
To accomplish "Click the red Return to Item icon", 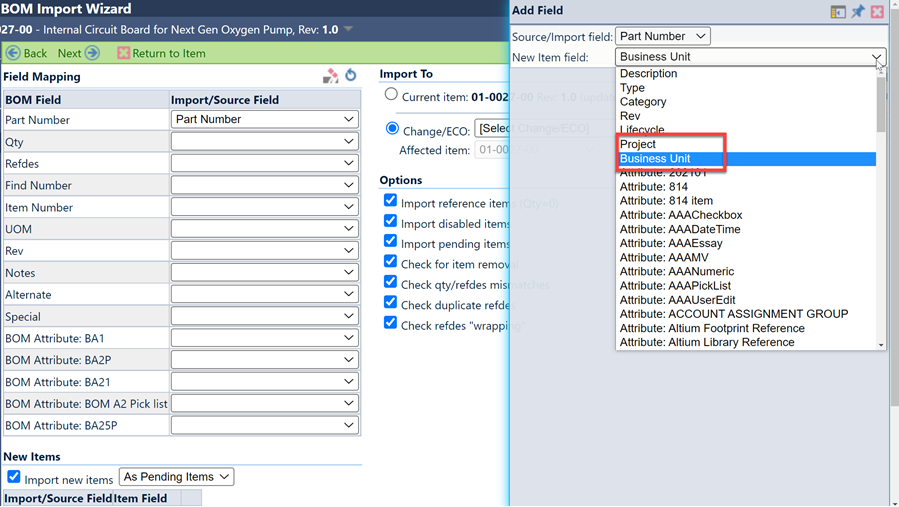I will click(123, 53).
